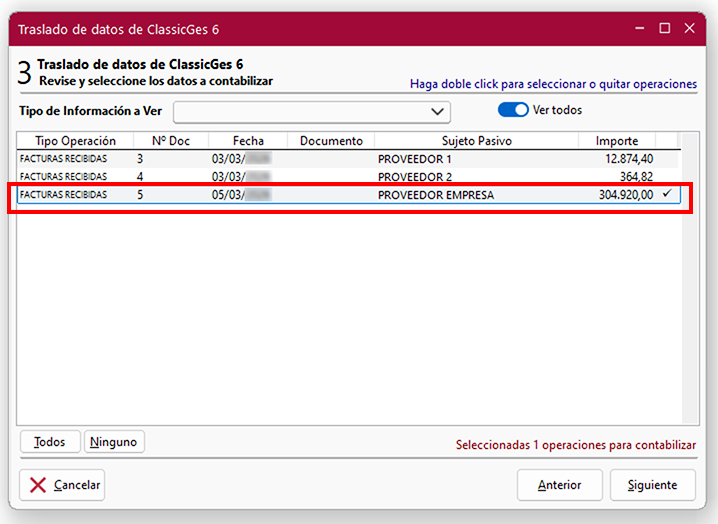Image resolution: width=718 pixels, height=524 pixels.
Task: Click the red X icon on Cancelar
Action: 38,485
